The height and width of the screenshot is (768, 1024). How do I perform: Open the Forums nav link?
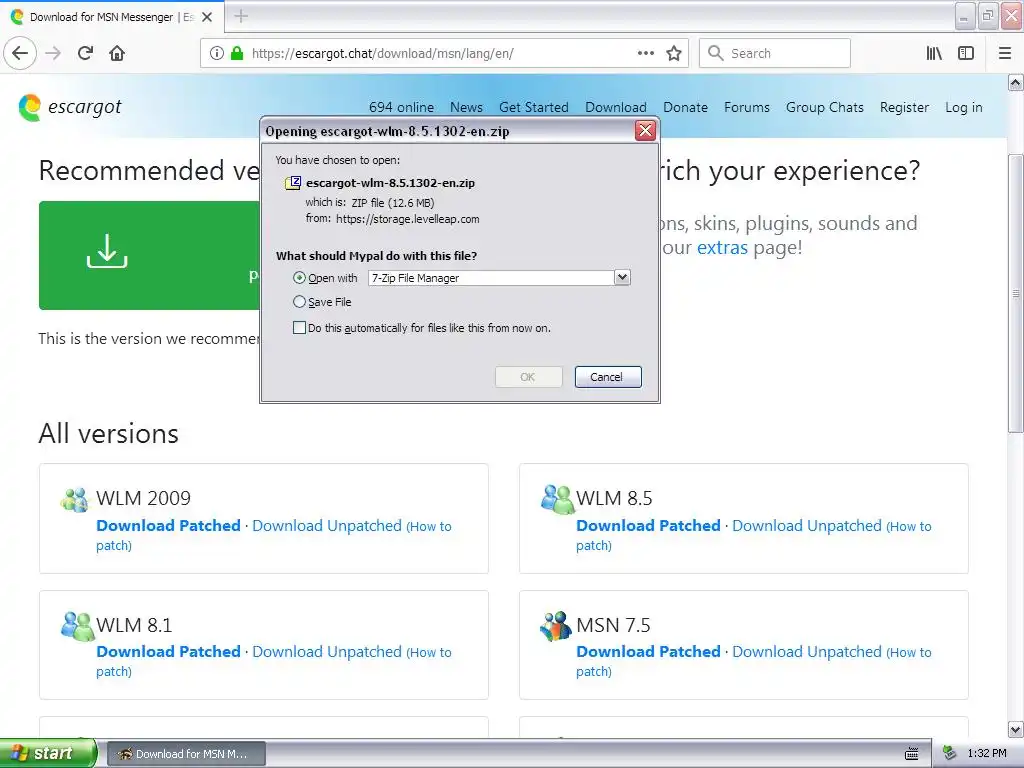[746, 107]
